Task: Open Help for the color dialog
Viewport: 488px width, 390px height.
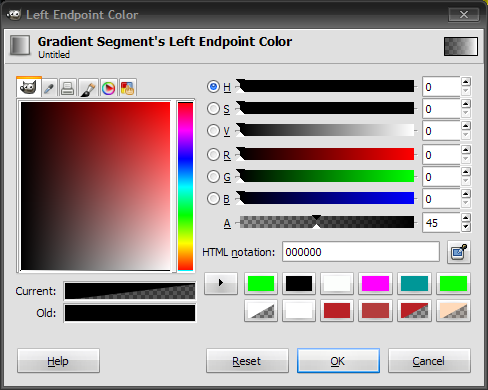Action: click(x=58, y=361)
